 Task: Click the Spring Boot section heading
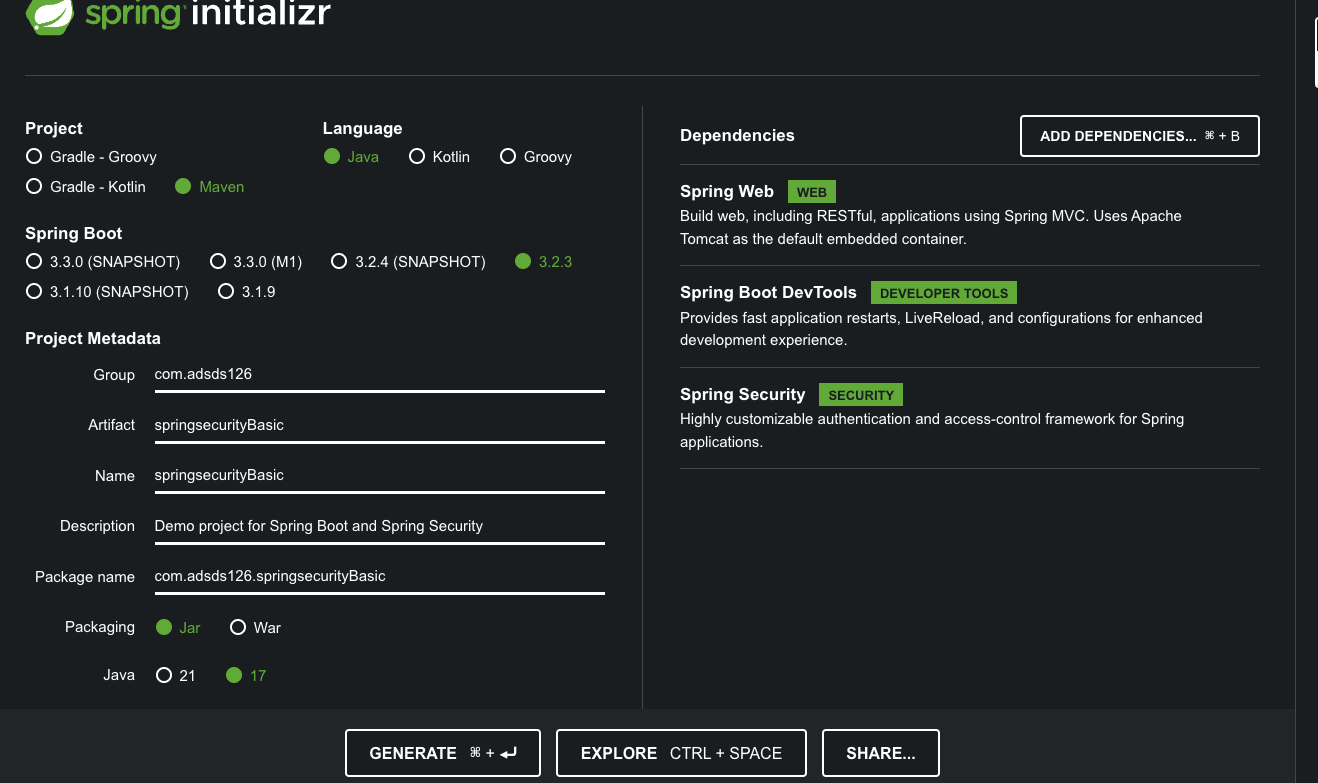74,234
